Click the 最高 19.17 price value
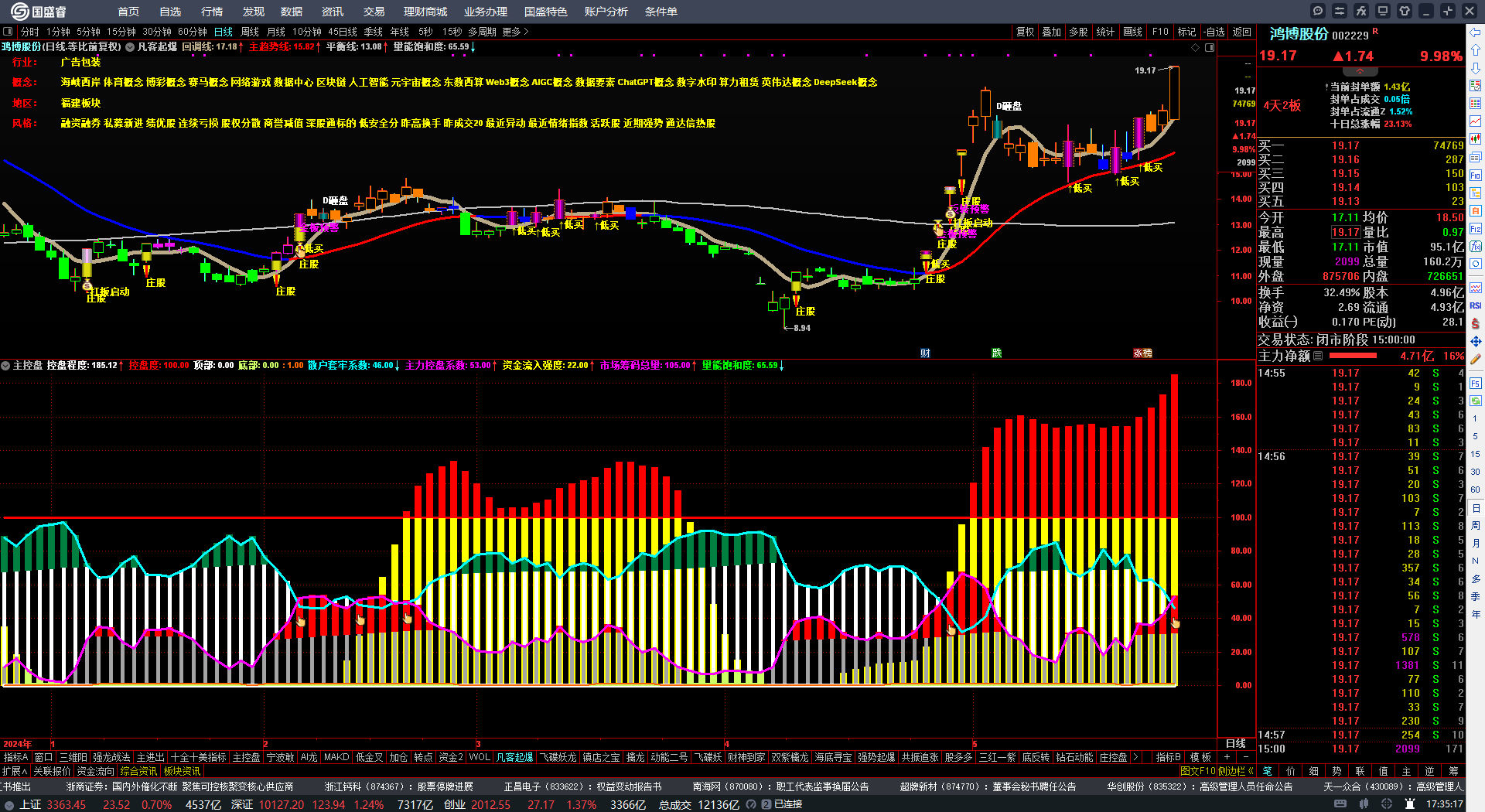1485x812 pixels. click(1346, 232)
